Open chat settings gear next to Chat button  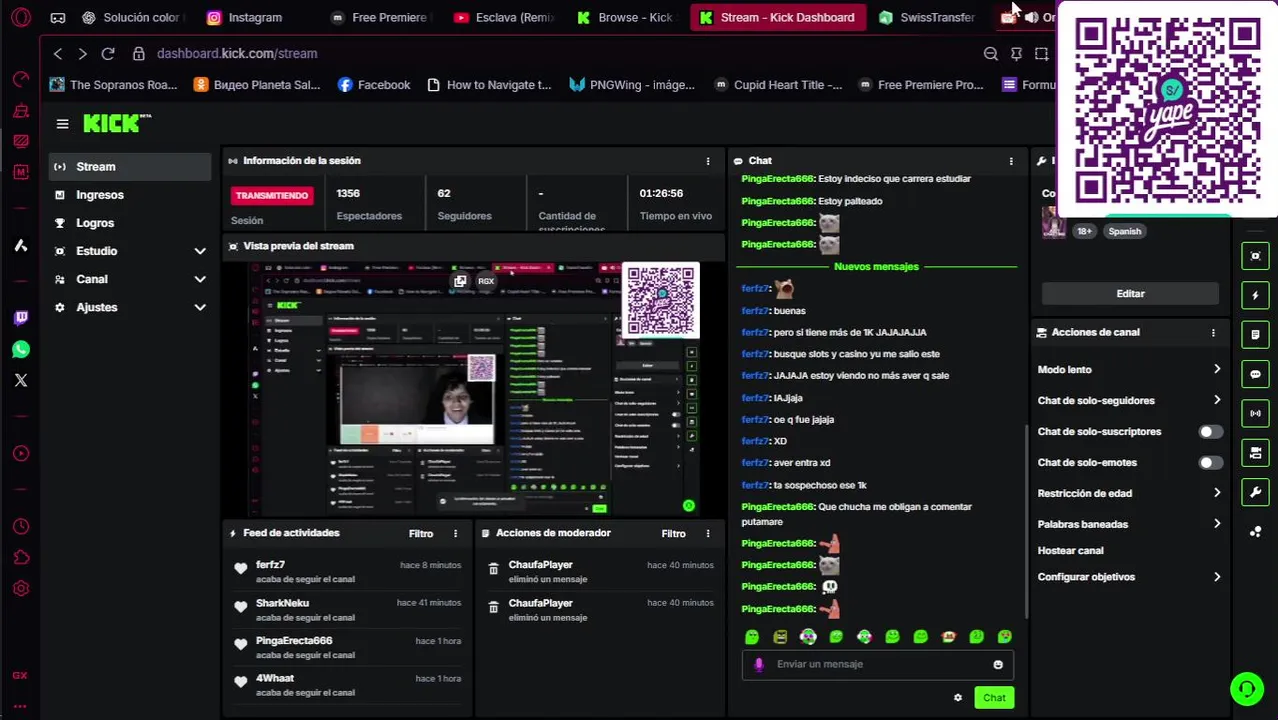[x=958, y=697]
